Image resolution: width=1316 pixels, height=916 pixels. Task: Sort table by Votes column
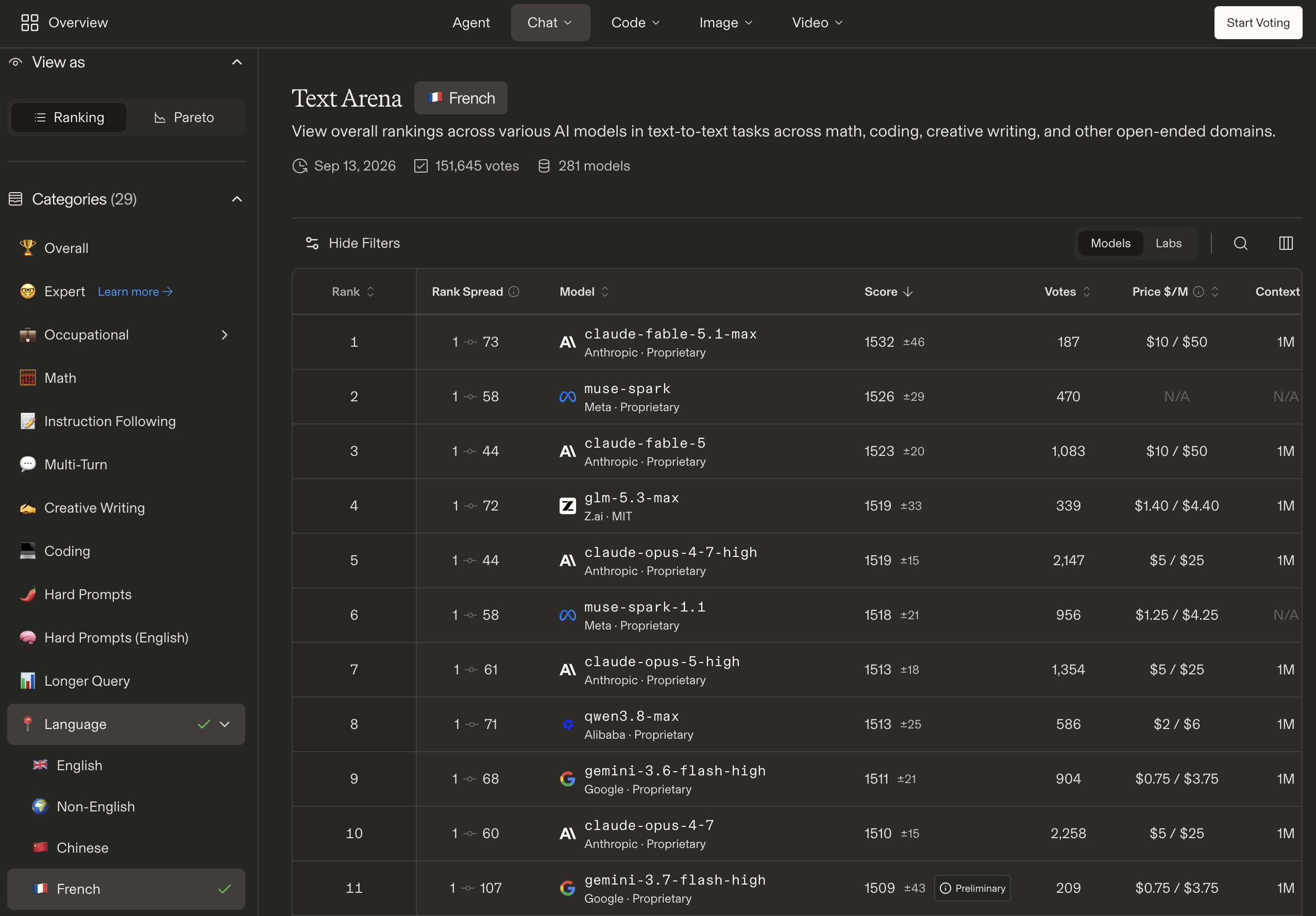(1067, 292)
